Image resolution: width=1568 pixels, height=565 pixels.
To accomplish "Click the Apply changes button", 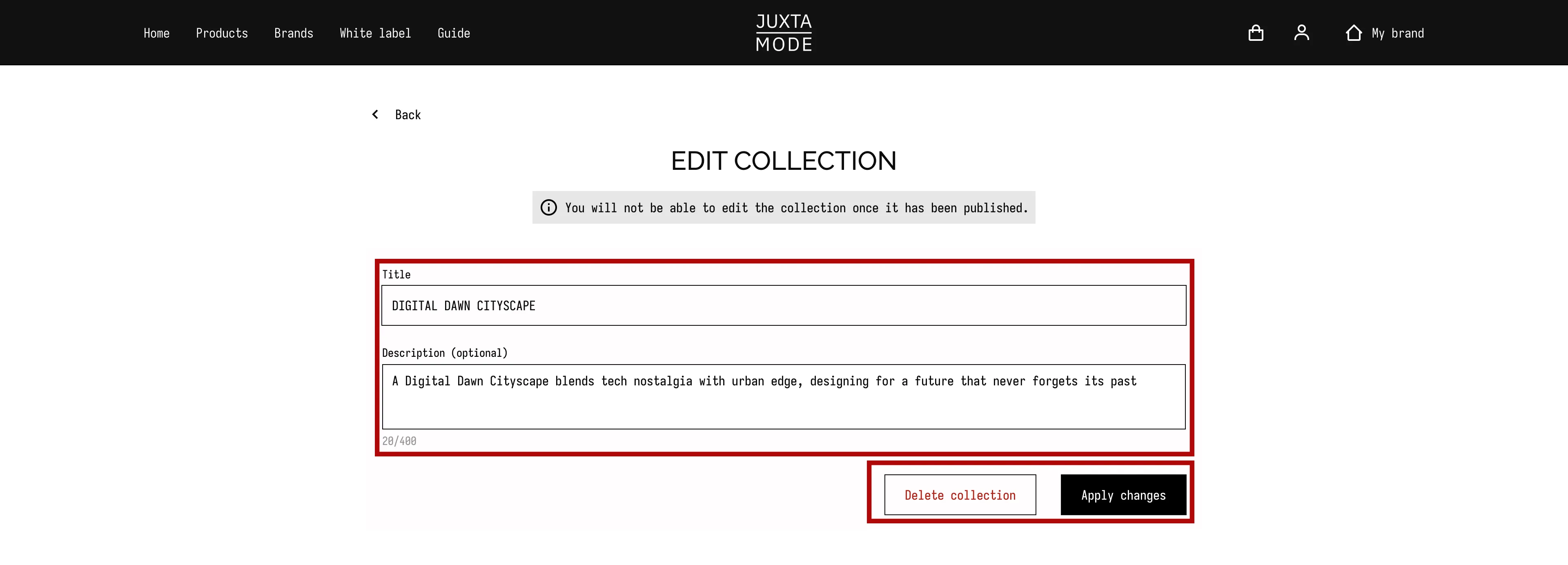I will pyautogui.click(x=1123, y=495).
